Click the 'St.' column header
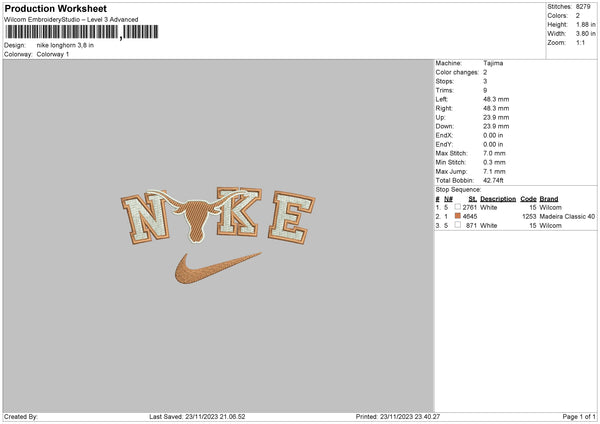Viewport: 600px width, 424px height. point(473,199)
